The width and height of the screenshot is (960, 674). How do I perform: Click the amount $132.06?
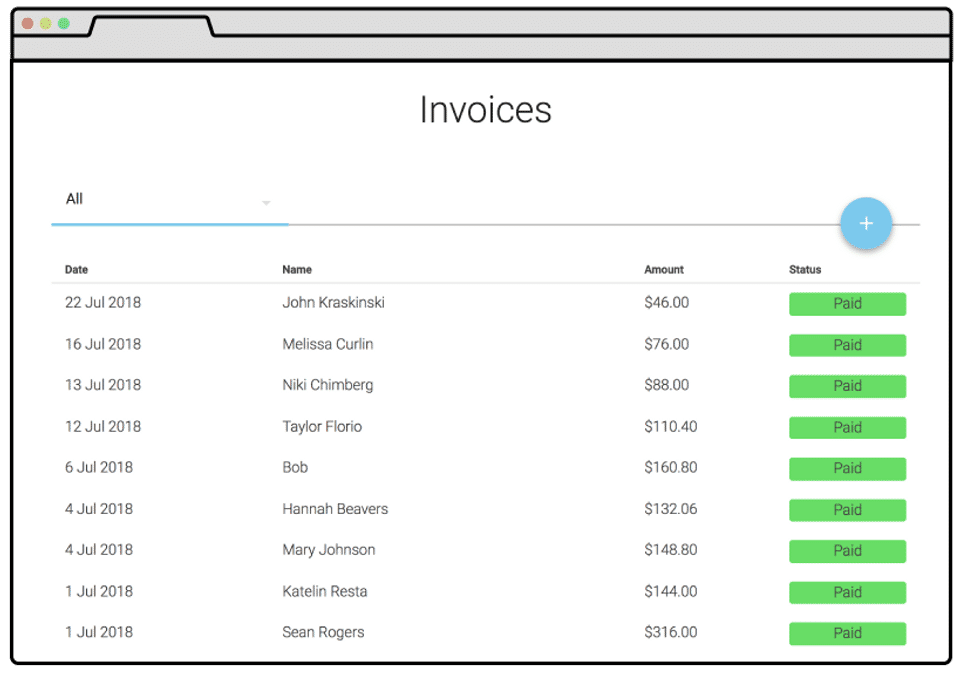tap(670, 509)
